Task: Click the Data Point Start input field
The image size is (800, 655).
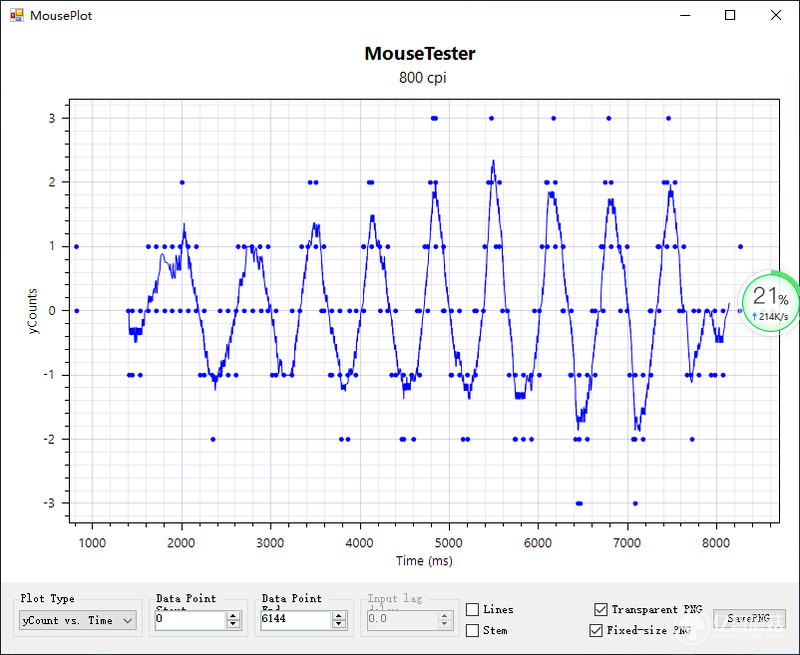Action: 190,620
